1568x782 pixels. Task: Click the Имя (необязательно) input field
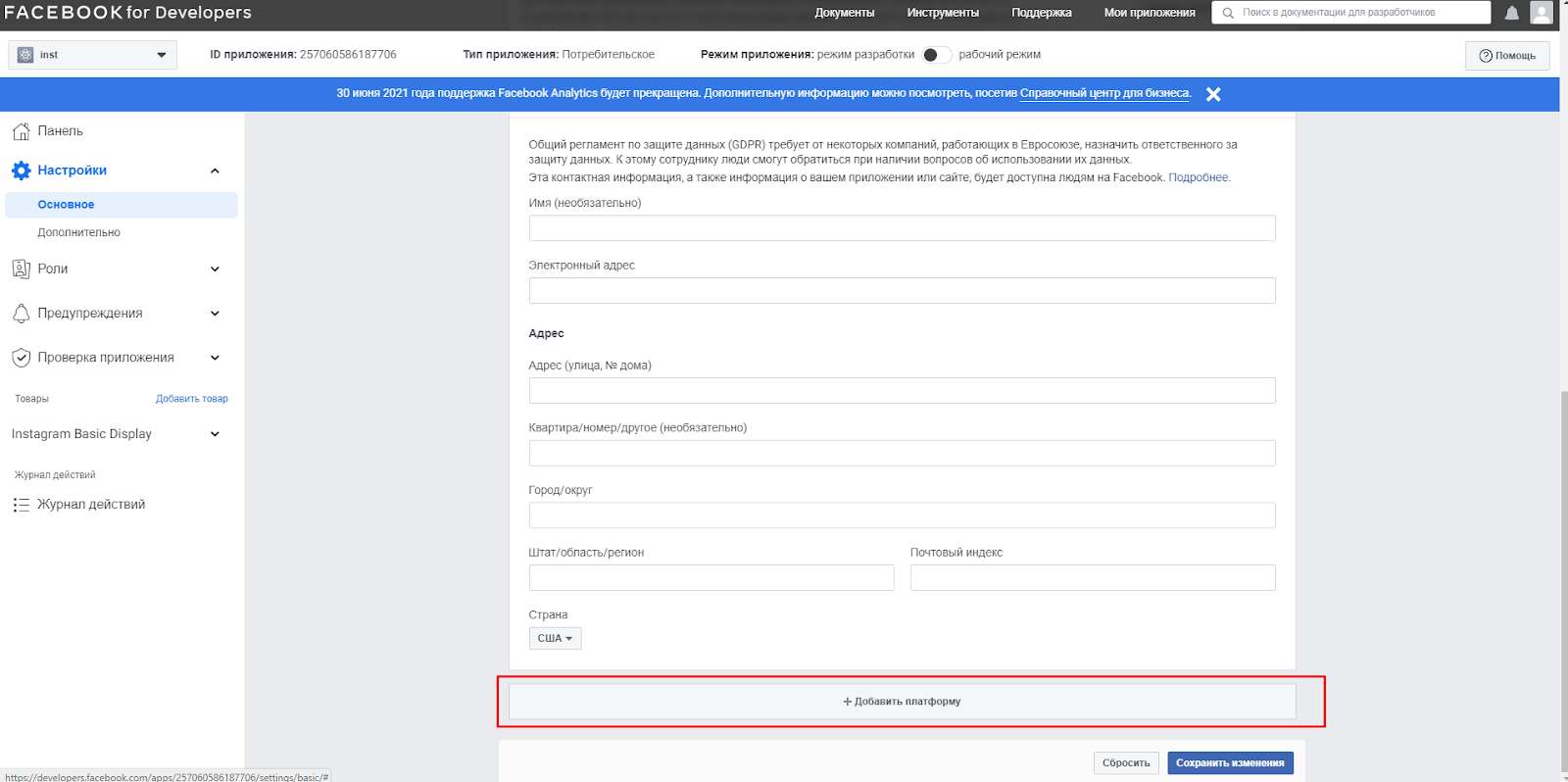pyautogui.click(x=902, y=228)
